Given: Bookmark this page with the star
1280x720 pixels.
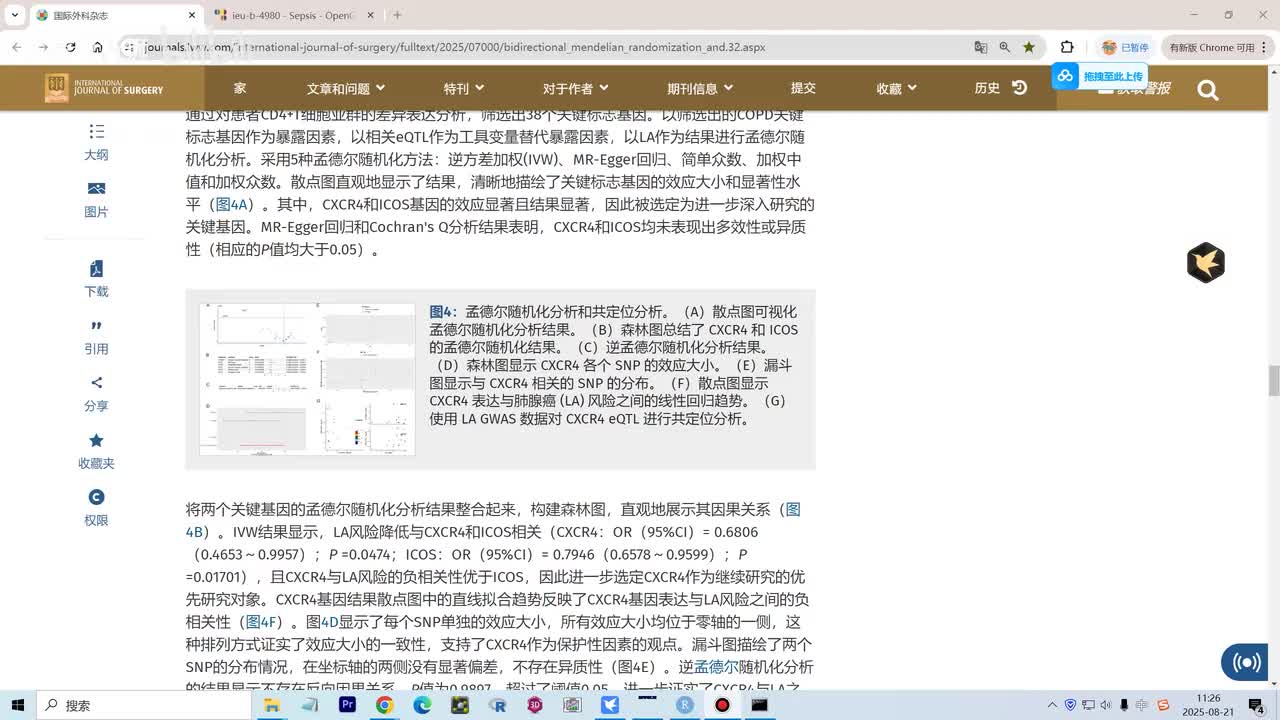Looking at the screenshot, I should [1029, 47].
